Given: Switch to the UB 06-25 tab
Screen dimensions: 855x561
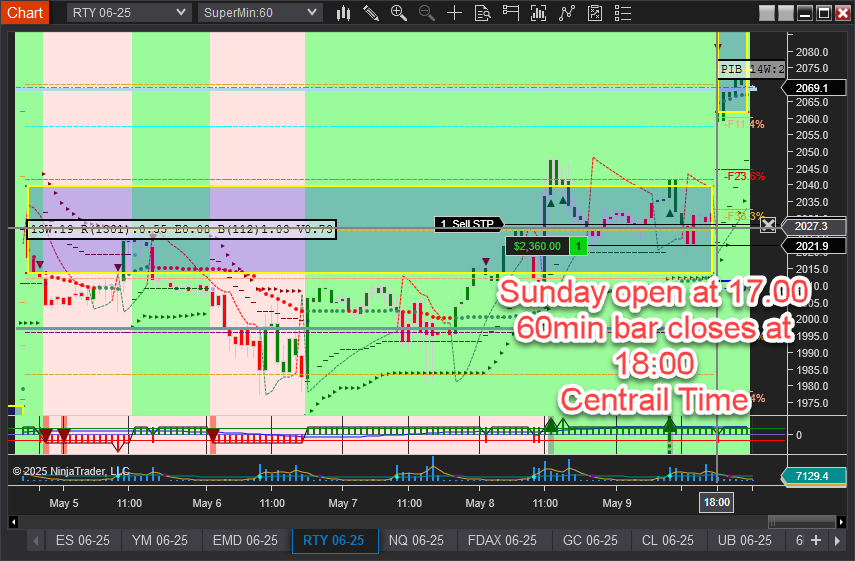Looking at the screenshot, I should (745, 540).
